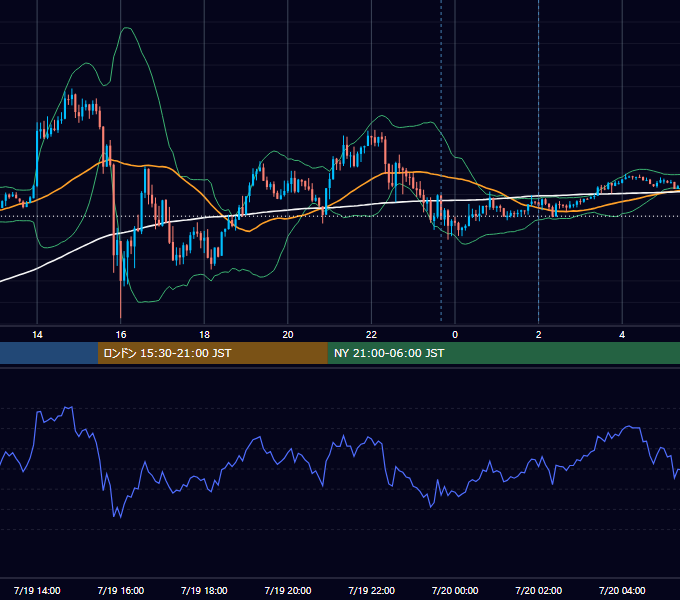680x600 pixels.
Task: Click the '7/19 14:00' time label
Action: [37, 590]
